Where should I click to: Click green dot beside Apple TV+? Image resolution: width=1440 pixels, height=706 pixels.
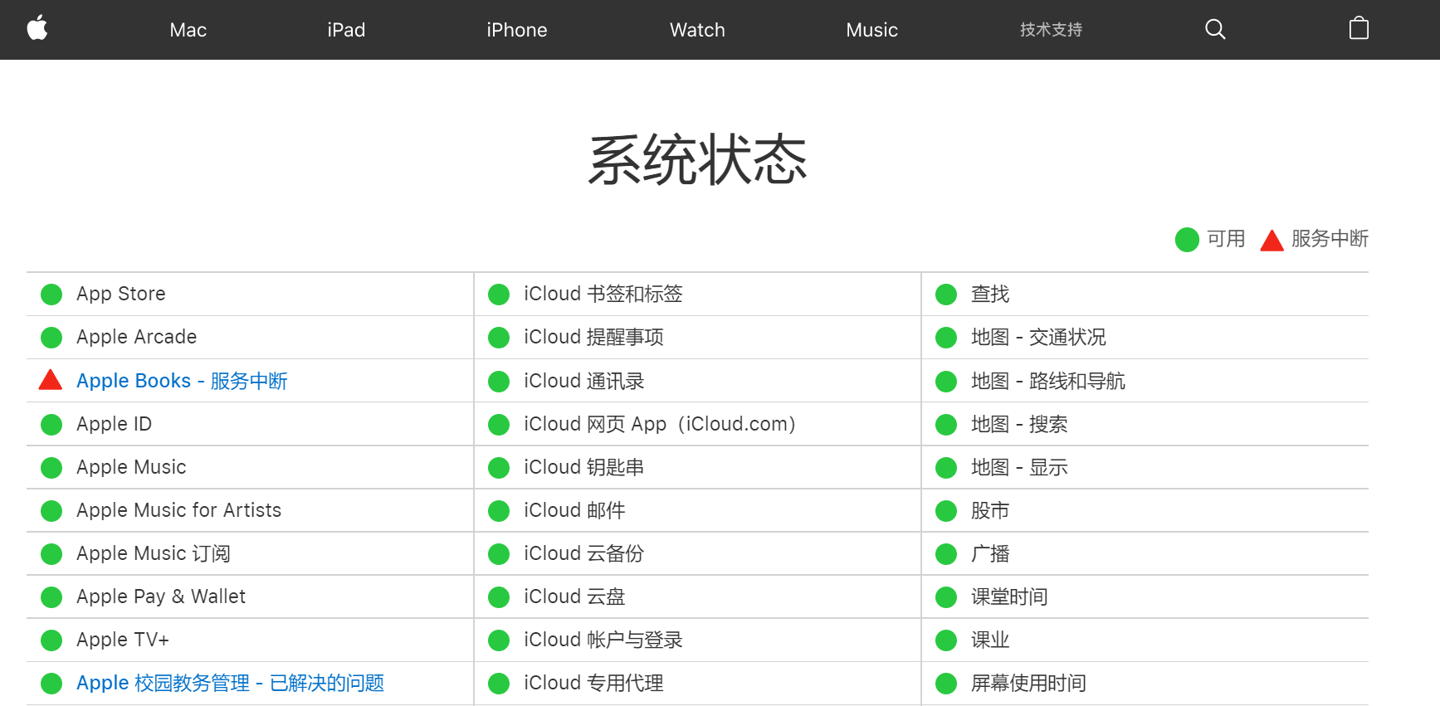point(51,640)
